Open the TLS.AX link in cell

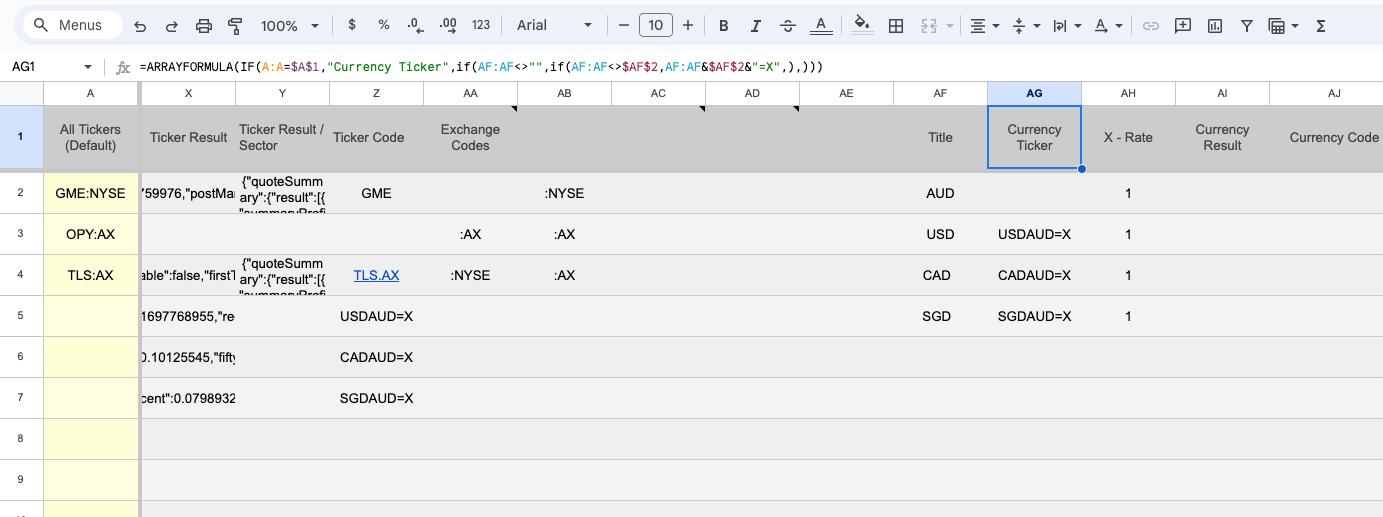[376, 275]
